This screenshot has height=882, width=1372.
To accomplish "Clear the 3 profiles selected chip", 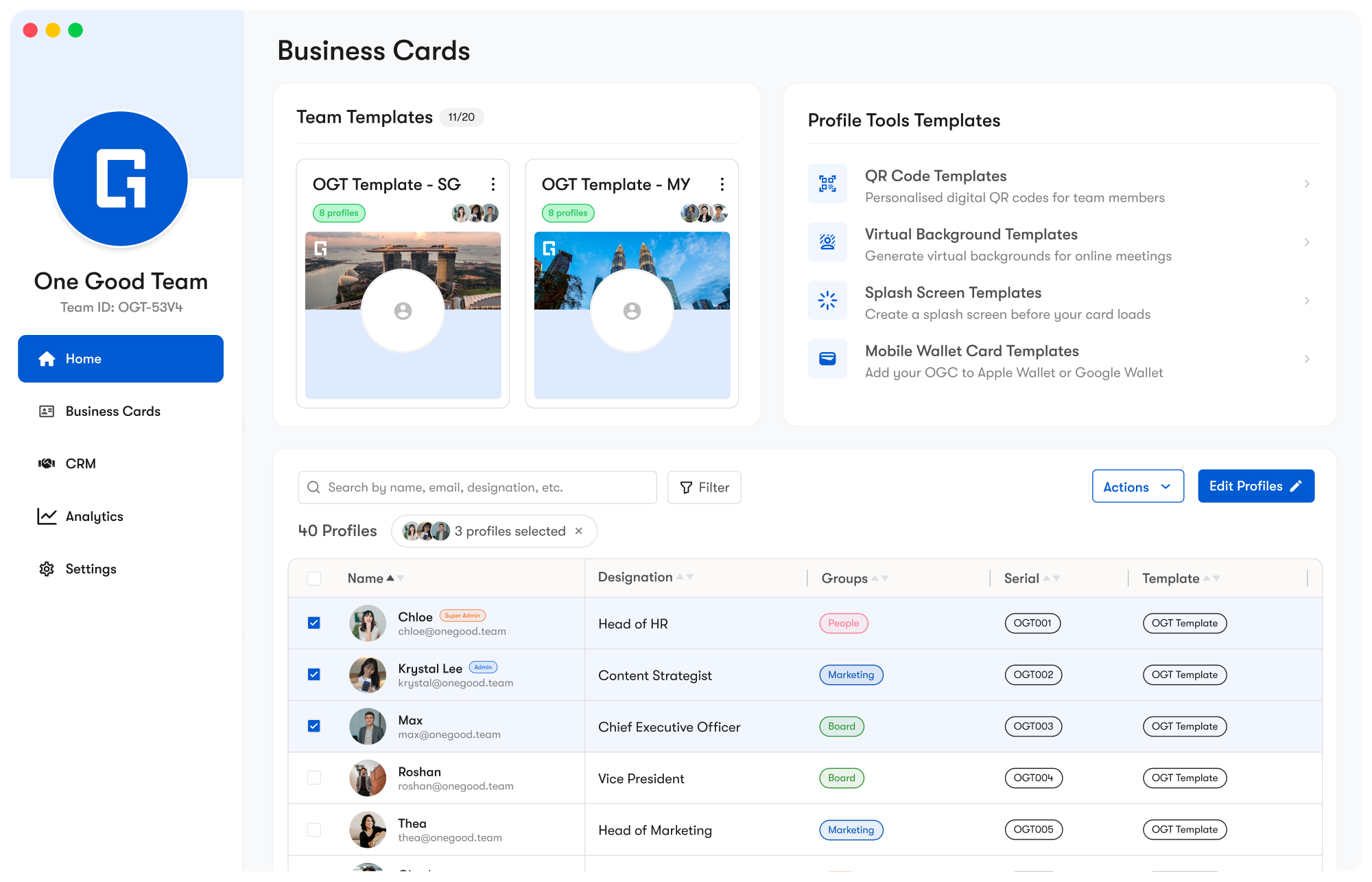I will click(579, 531).
